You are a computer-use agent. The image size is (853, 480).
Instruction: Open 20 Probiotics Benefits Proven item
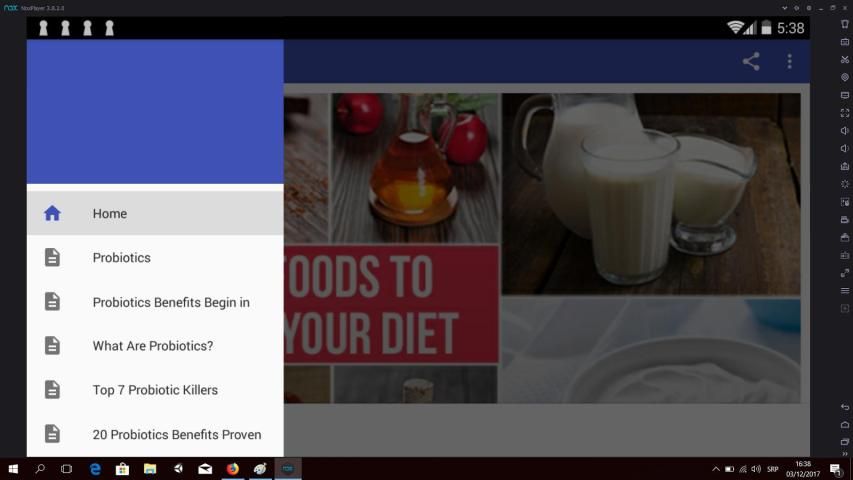(176, 434)
